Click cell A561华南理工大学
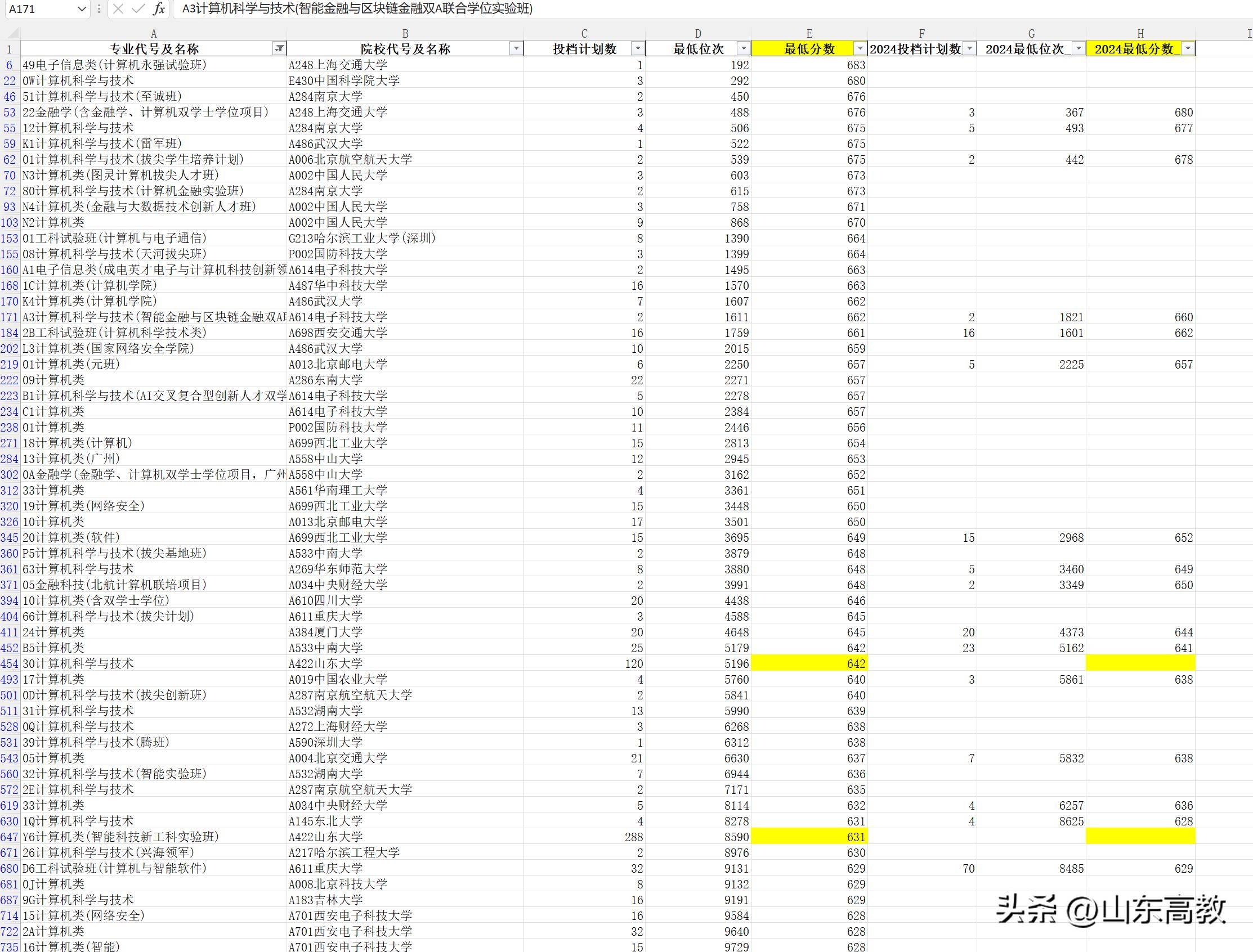 [405, 491]
